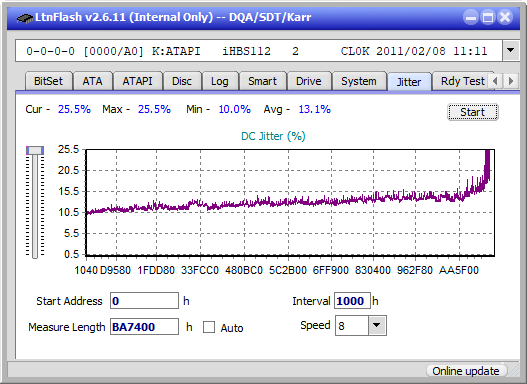Open the ATAPI tab
This screenshot has width=527, height=384.
tap(137, 81)
